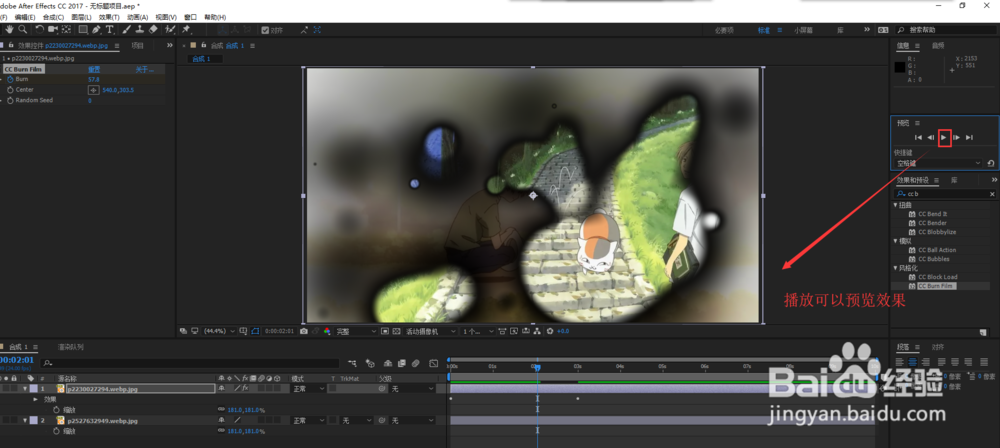The width and height of the screenshot is (1000, 448).
Task: Open 活动摄像机 camera view dropdown
Action: pyautogui.click(x=430, y=331)
